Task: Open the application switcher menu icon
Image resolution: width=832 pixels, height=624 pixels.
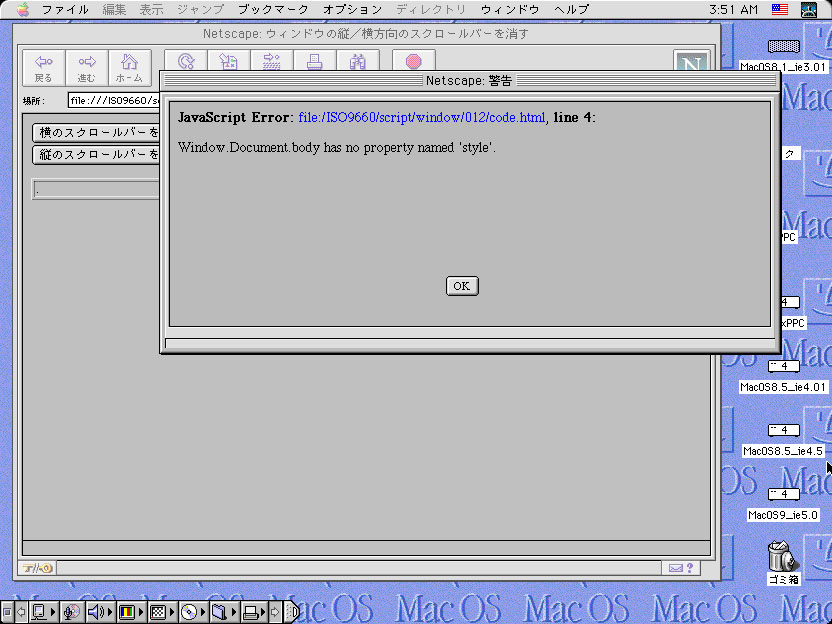Action: click(x=808, y=10)
